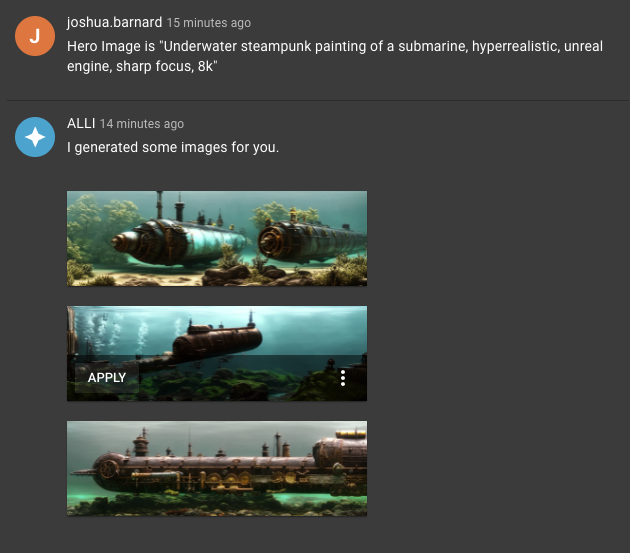Apply the second generated submarine image
This screenshot has height=553, width=630.
pyautogui.click(x=107, y=377)
